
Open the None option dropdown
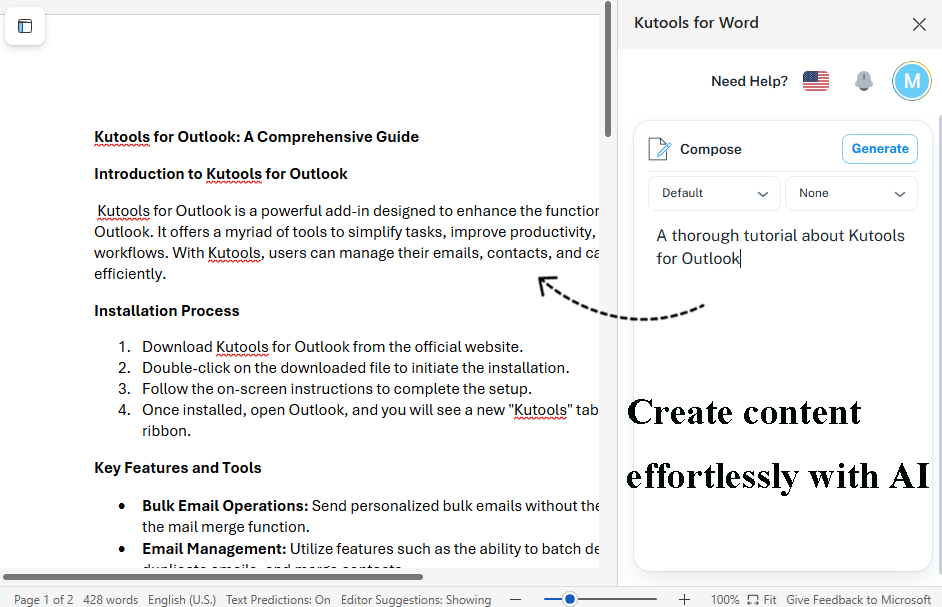click(851, 193)
